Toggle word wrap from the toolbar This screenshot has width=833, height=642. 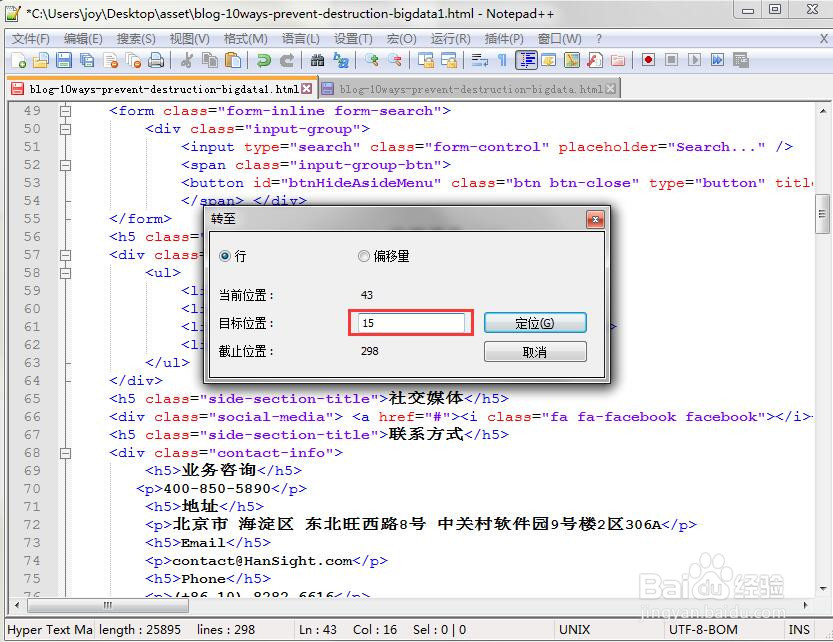click(x=478, y=61)
